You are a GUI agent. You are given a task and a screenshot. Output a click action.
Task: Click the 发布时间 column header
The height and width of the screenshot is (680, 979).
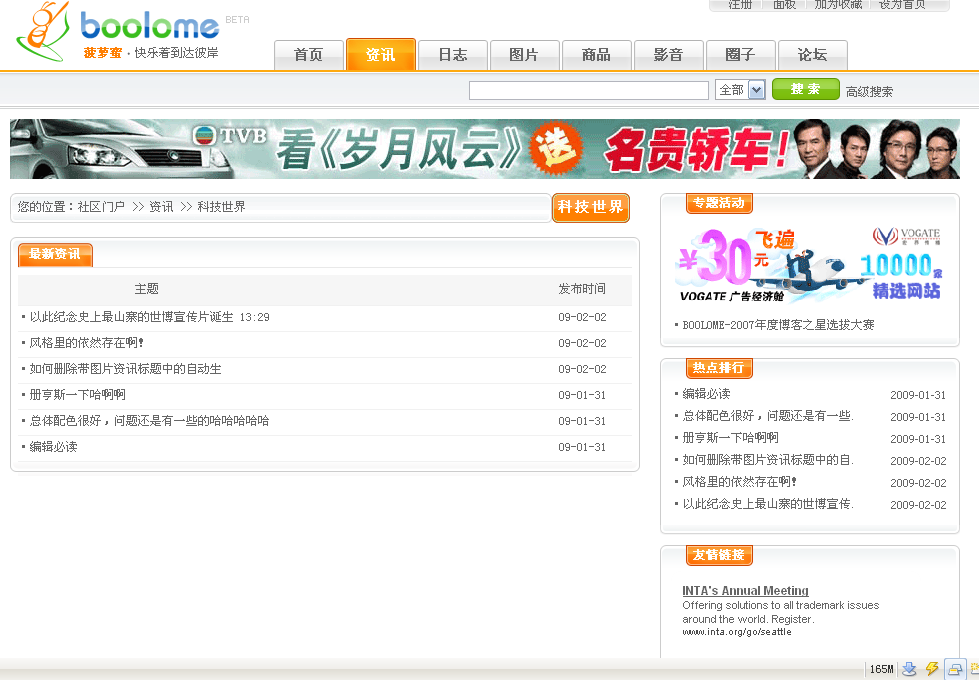pyautogui.click(x=582, y=288)
